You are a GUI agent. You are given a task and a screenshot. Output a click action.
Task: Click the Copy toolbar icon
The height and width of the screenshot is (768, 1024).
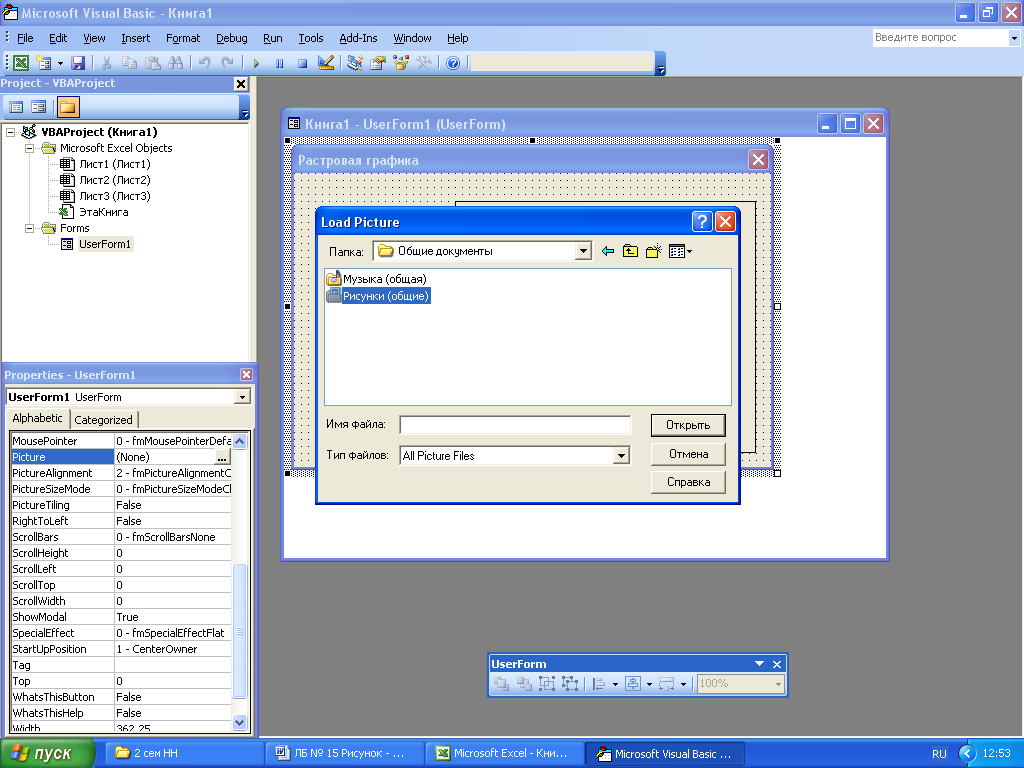(x=129, y=63)
